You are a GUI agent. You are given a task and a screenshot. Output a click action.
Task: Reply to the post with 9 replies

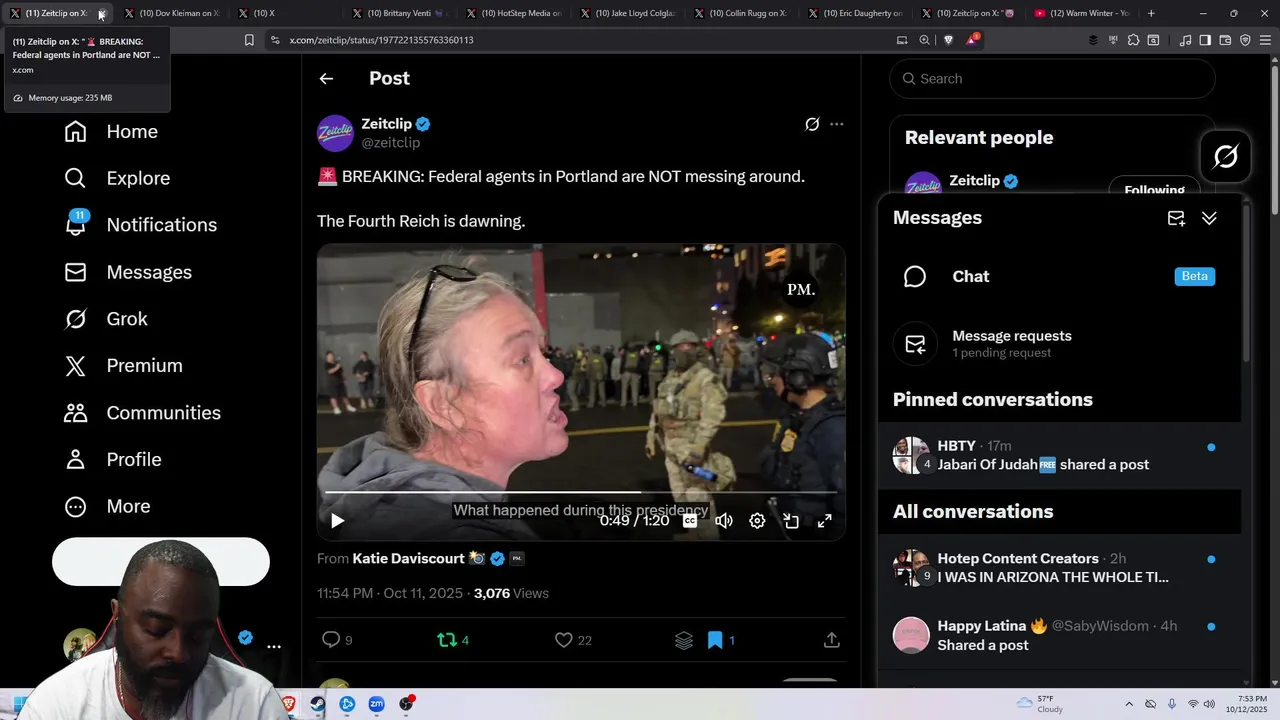337,640
